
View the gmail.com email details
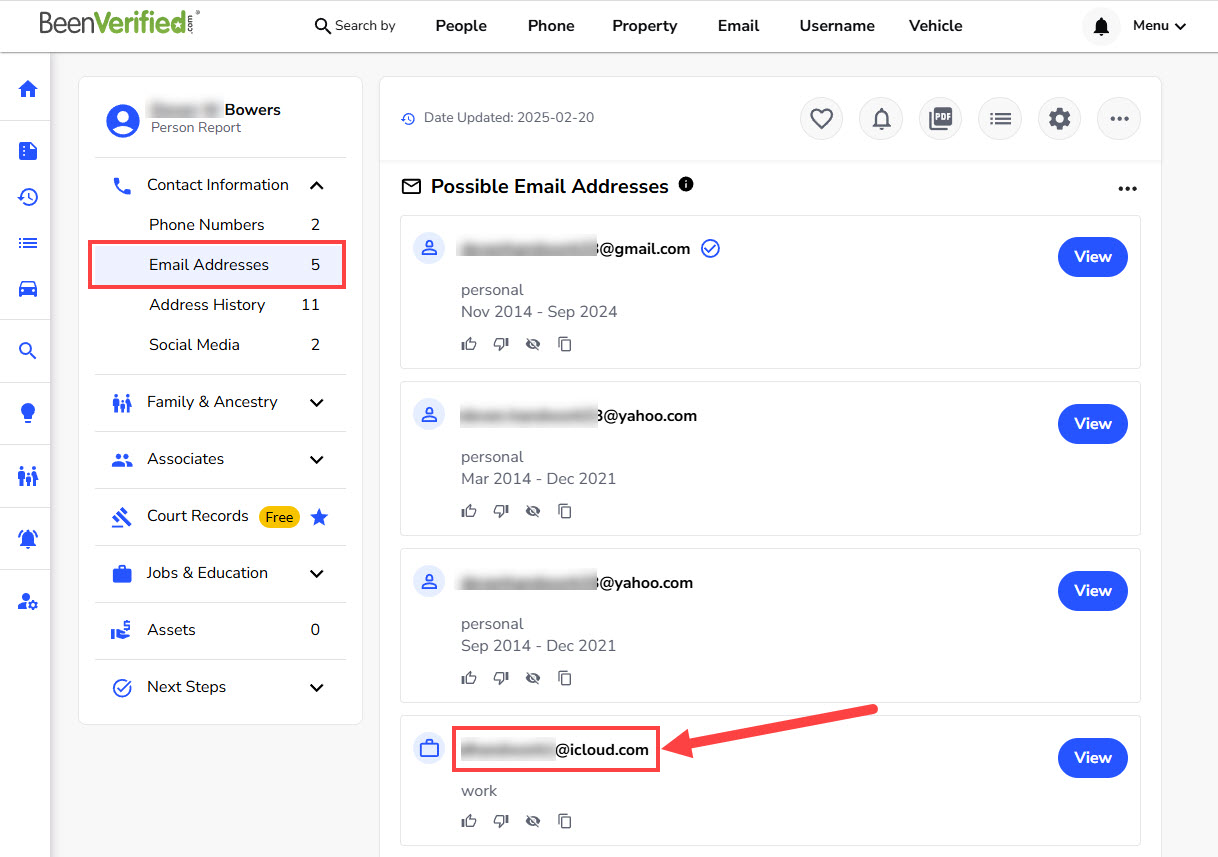1093,257
